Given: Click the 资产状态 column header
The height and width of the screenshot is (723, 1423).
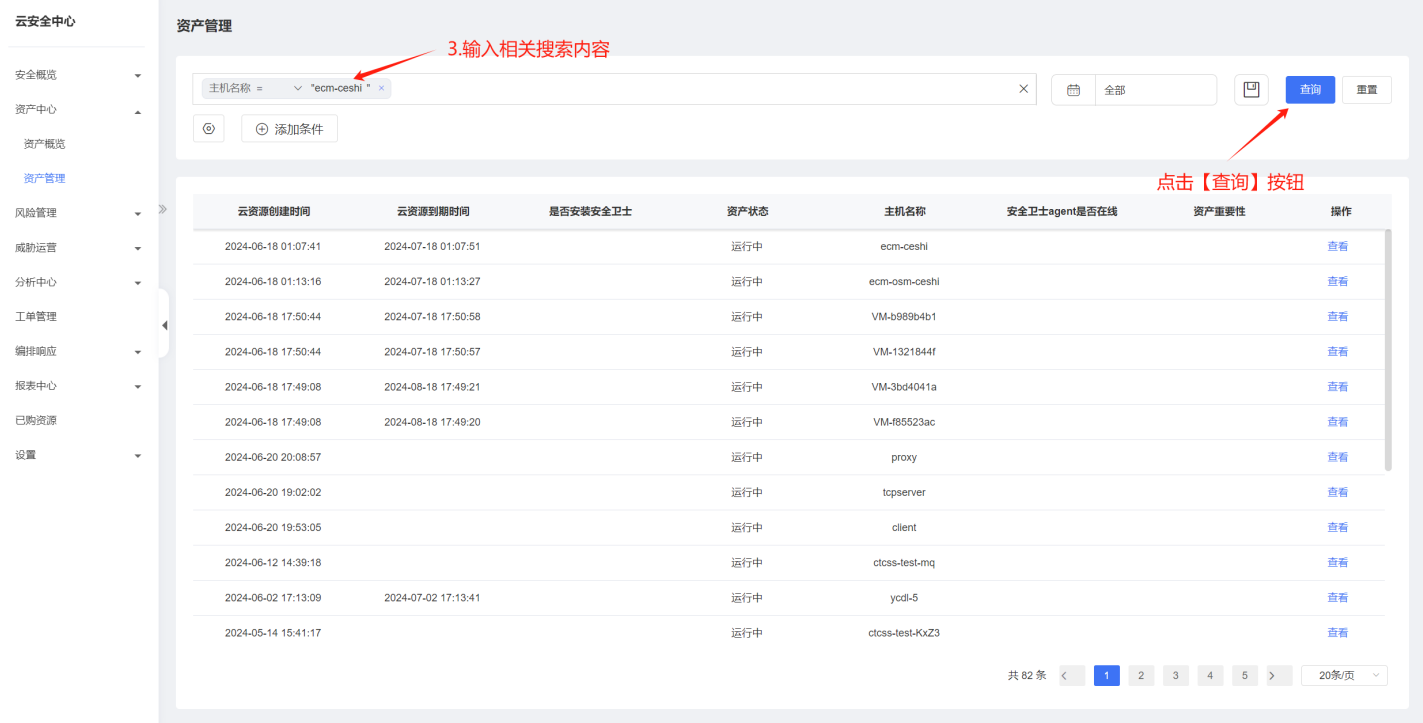Looking at the screenshot, I should pos(747,211).
